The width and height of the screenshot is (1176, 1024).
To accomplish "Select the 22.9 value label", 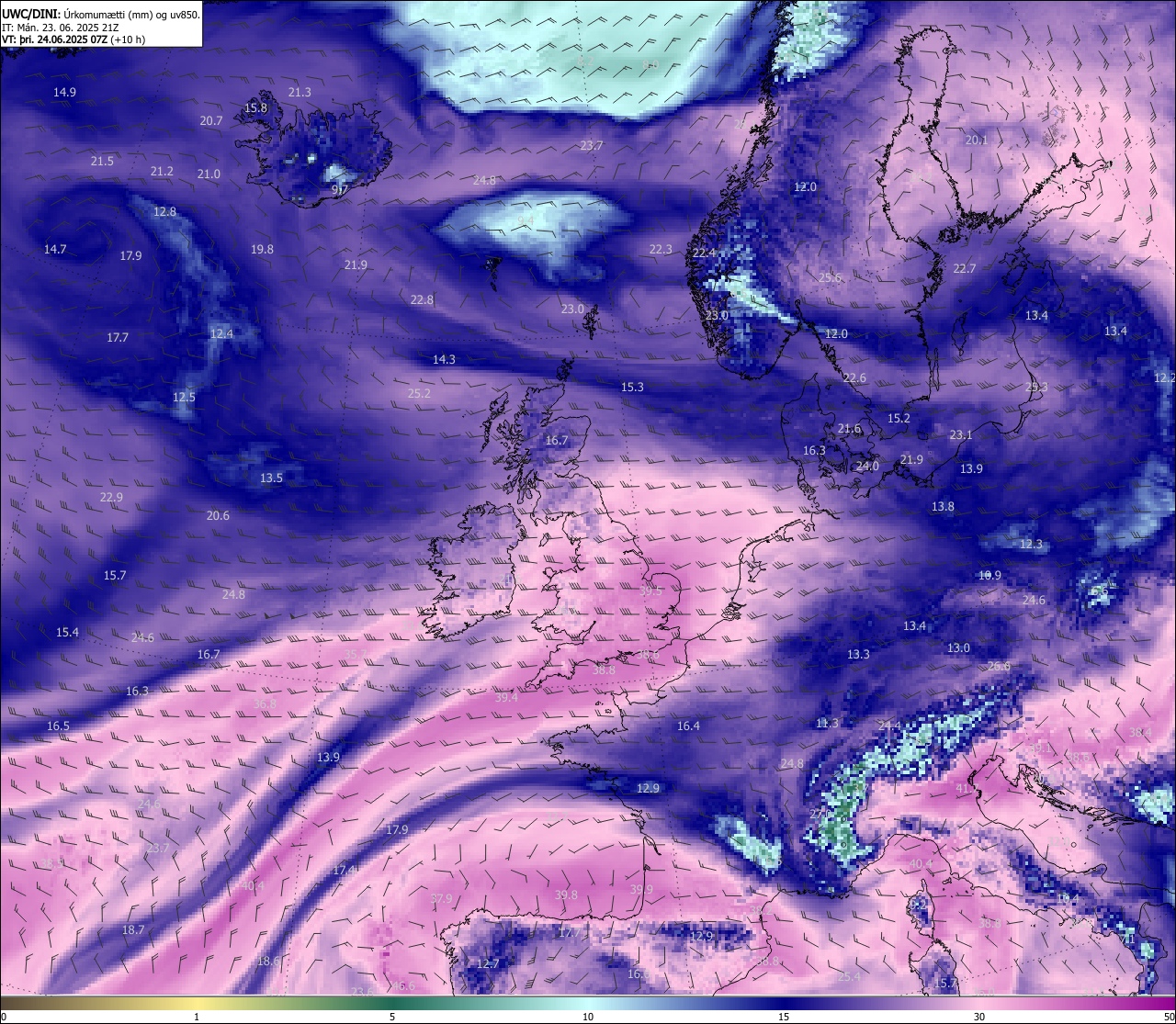I will (111, 497).
